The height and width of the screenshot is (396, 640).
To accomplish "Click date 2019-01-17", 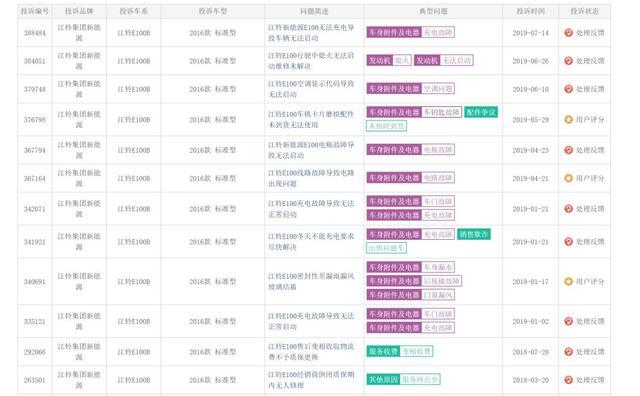I will (531, 282).
